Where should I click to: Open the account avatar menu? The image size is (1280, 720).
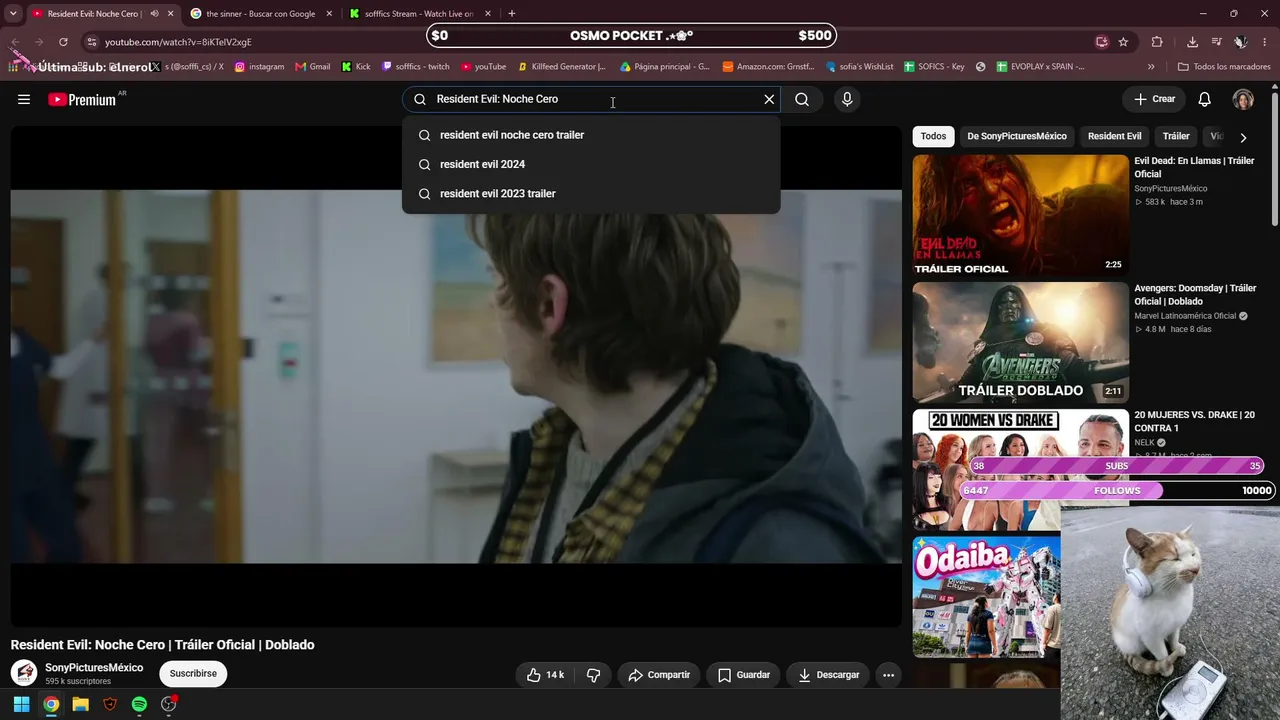pyautogui.click(x=1243, y=99)
